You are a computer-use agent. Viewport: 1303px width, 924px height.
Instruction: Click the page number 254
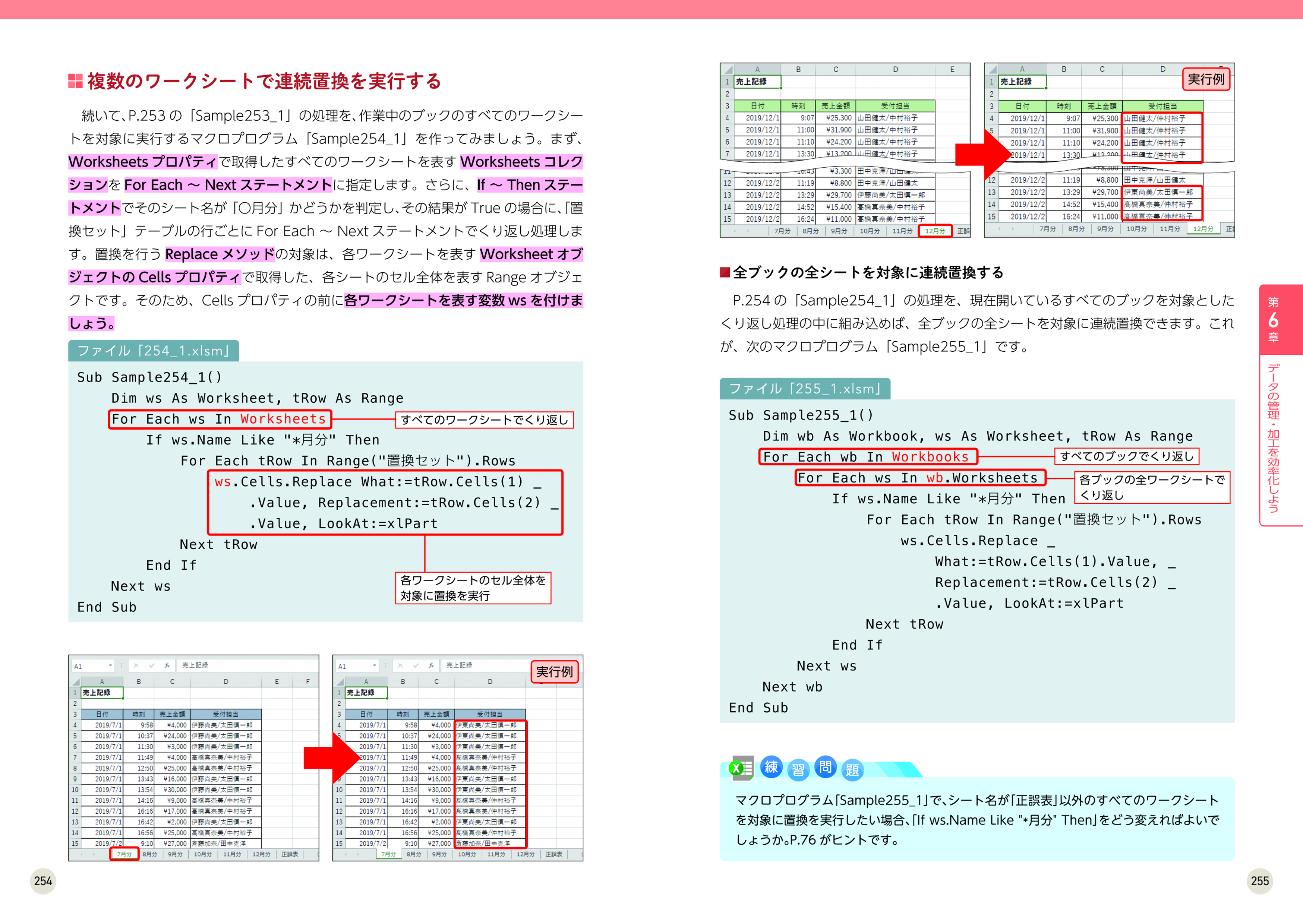(42, 881)
